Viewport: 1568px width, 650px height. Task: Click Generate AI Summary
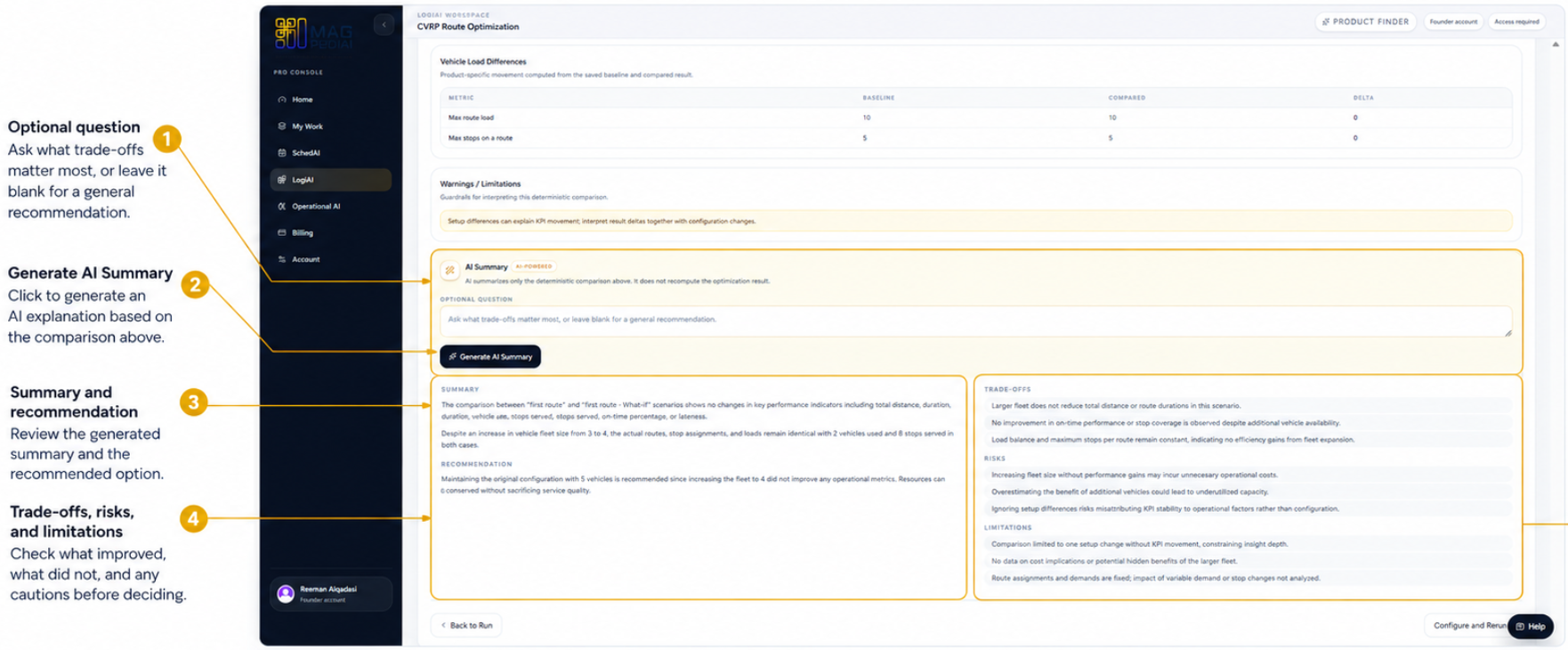[490, 356]
